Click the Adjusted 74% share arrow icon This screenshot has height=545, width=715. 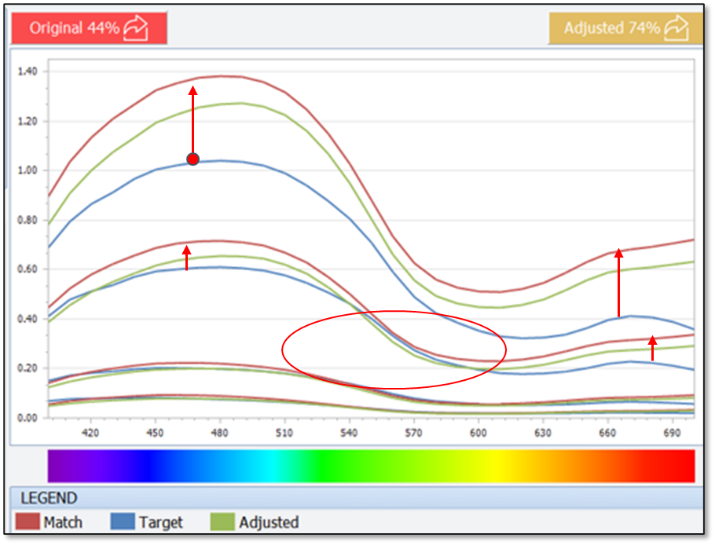676,28
